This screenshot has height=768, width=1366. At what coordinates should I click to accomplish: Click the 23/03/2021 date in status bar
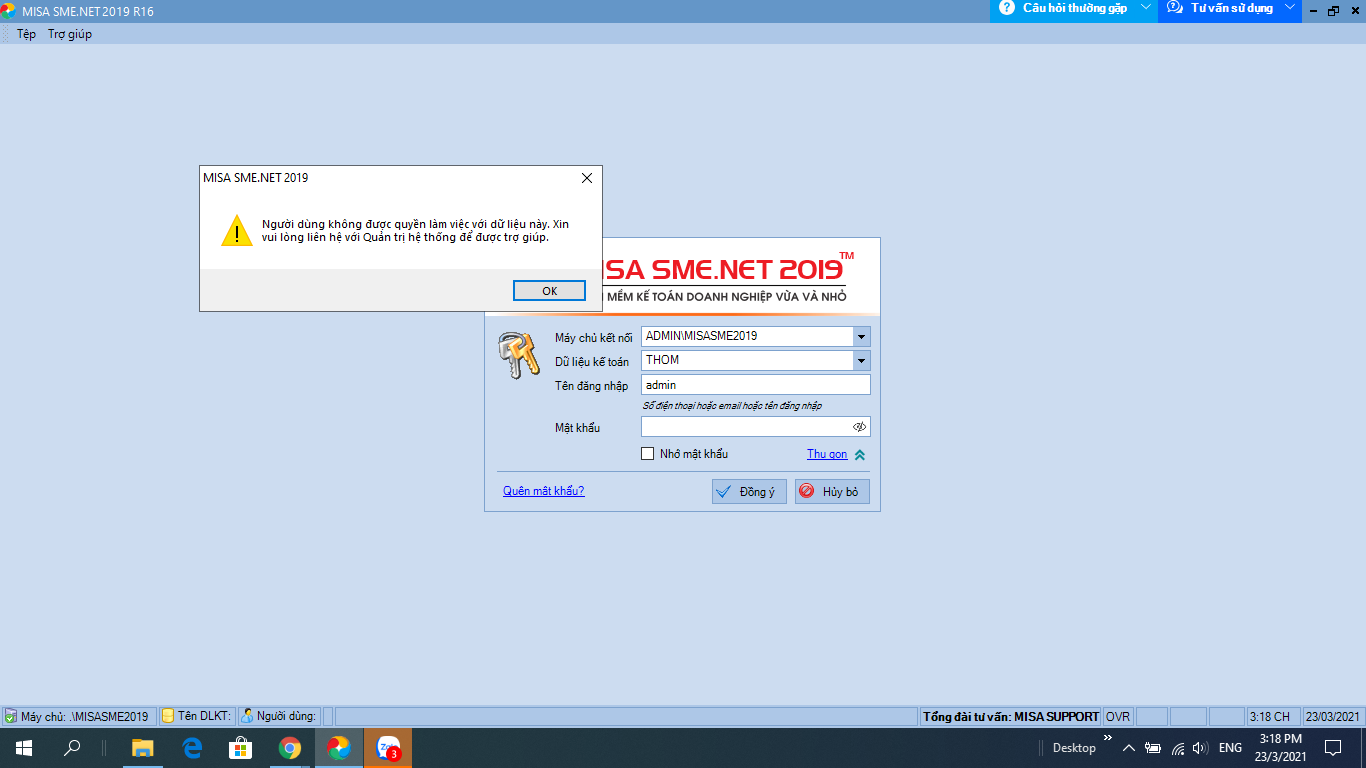[1333, 716]
